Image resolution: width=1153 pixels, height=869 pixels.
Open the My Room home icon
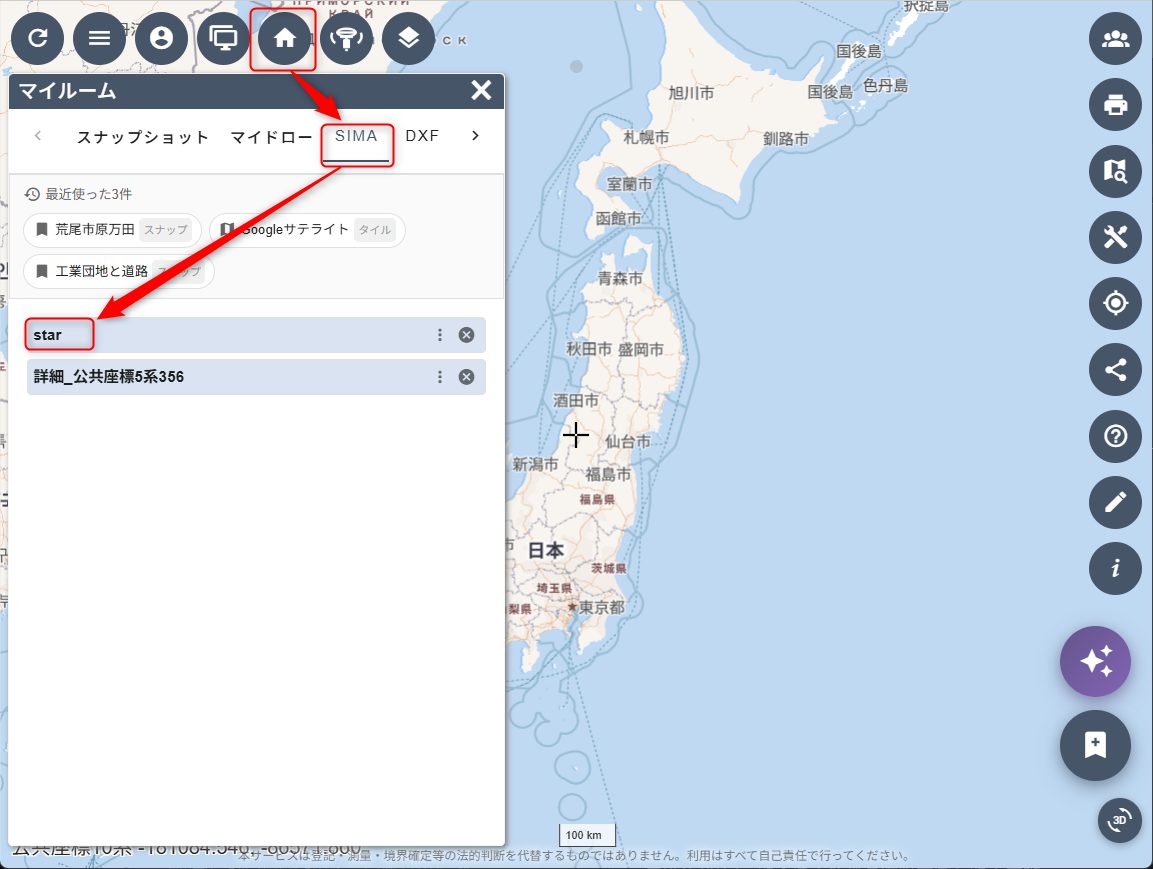[285, 39]
